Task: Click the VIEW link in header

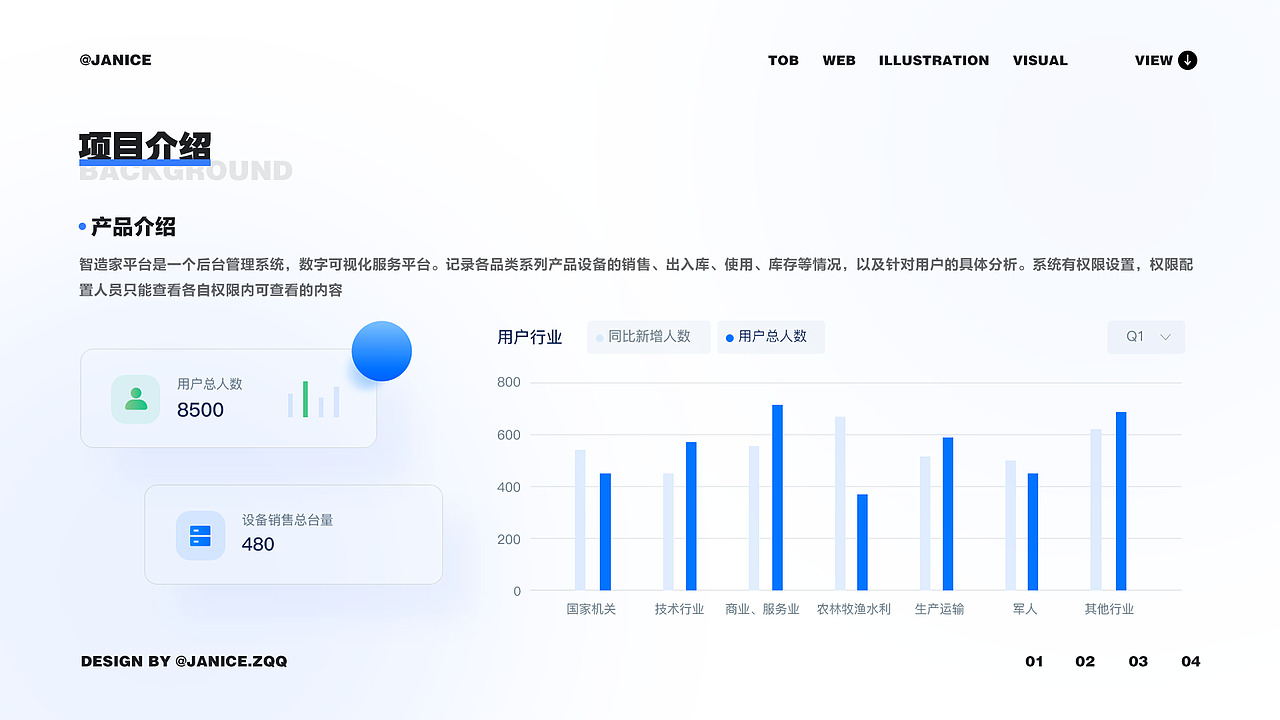Action: [x=1153, y=60]
